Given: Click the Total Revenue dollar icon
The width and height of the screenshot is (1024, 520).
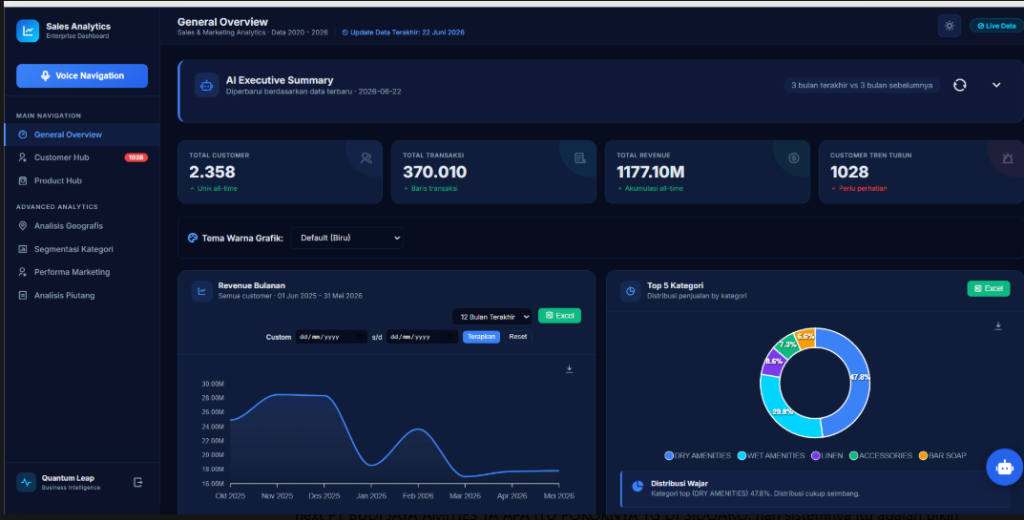Looking at the screenshot, I should point(793,158).
